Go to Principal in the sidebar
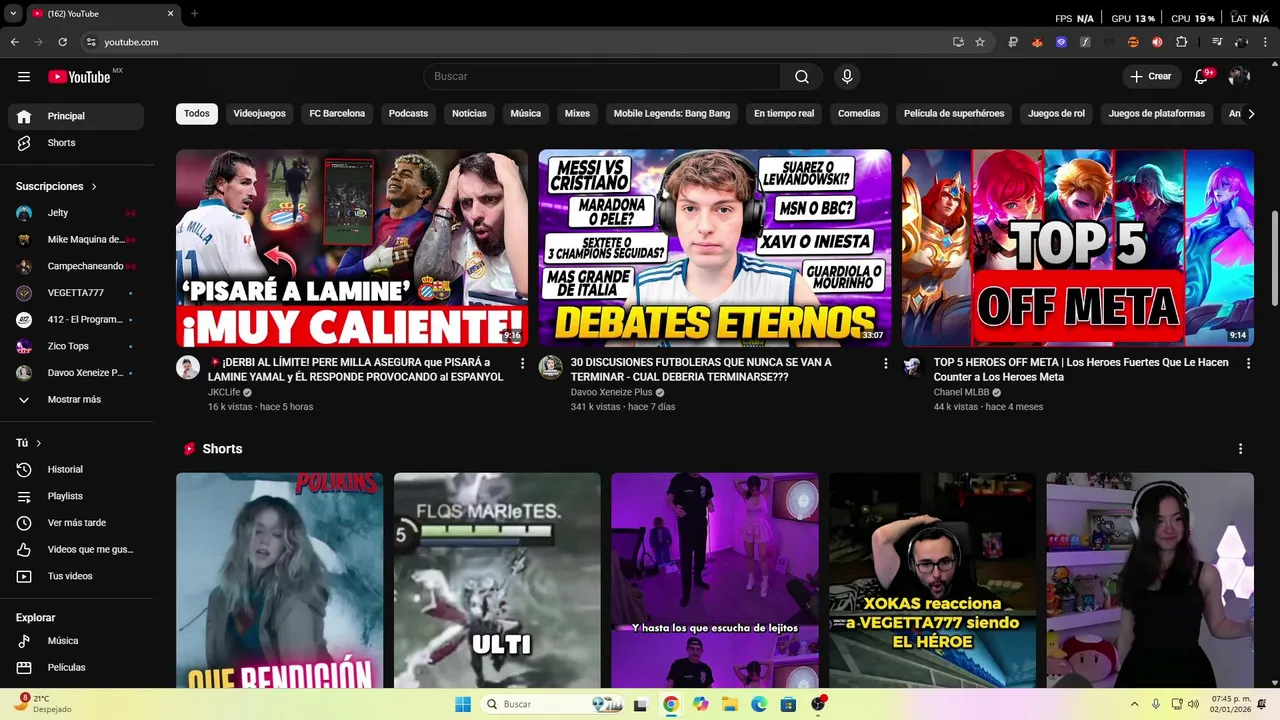The height and width of the screenshot is (720, 1280). tap(76, 116)
